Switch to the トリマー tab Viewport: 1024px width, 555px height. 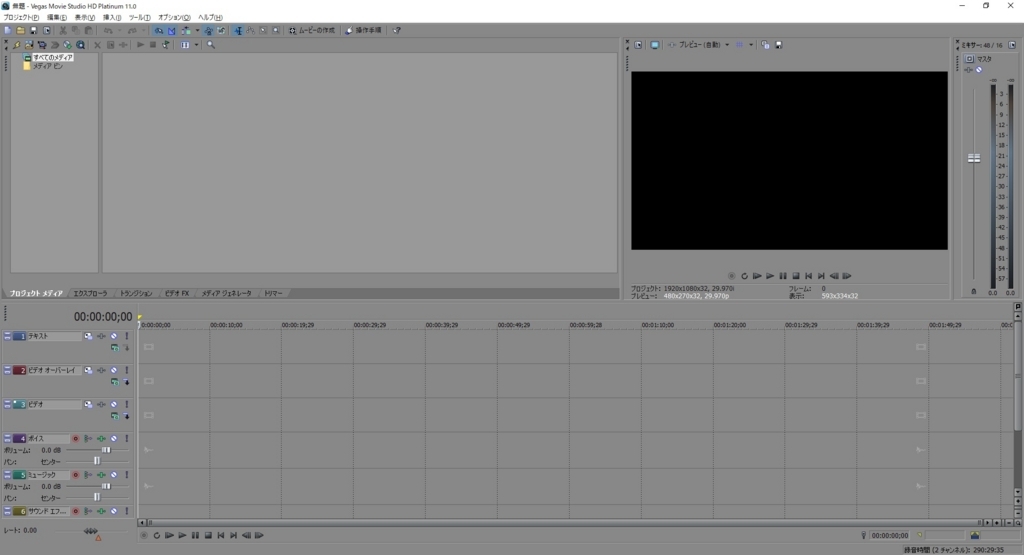[273, 294]
